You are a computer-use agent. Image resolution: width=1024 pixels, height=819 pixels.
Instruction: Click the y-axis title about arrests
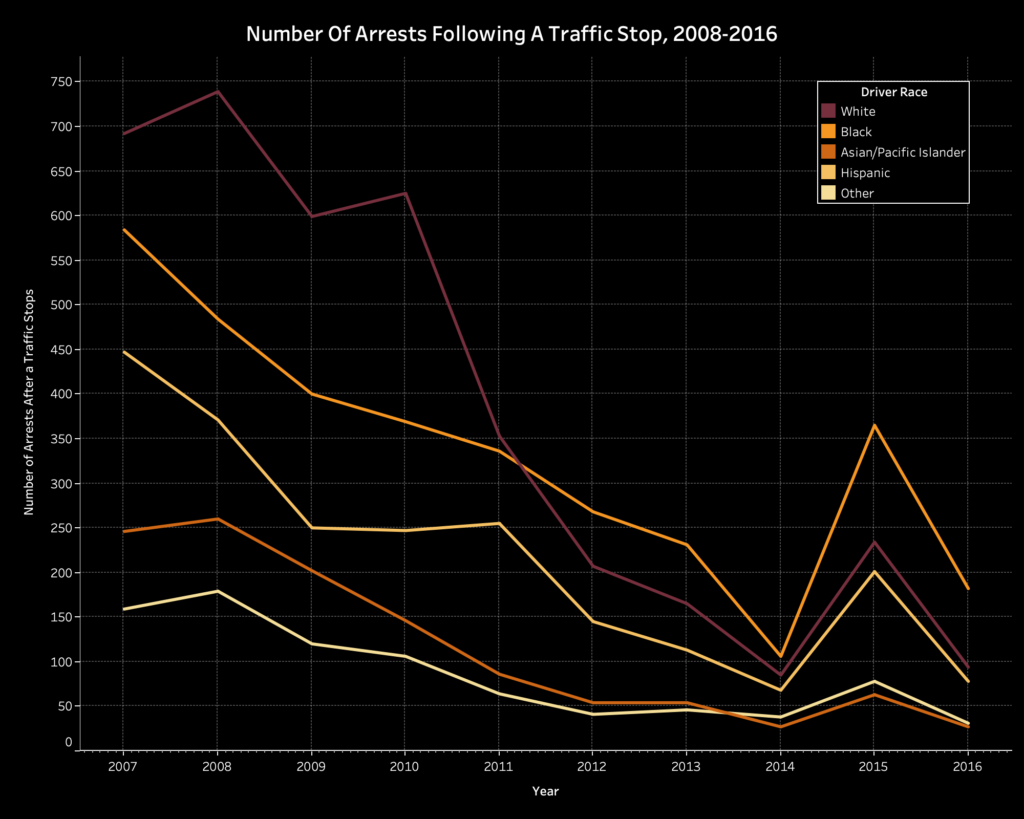[29, 411]
